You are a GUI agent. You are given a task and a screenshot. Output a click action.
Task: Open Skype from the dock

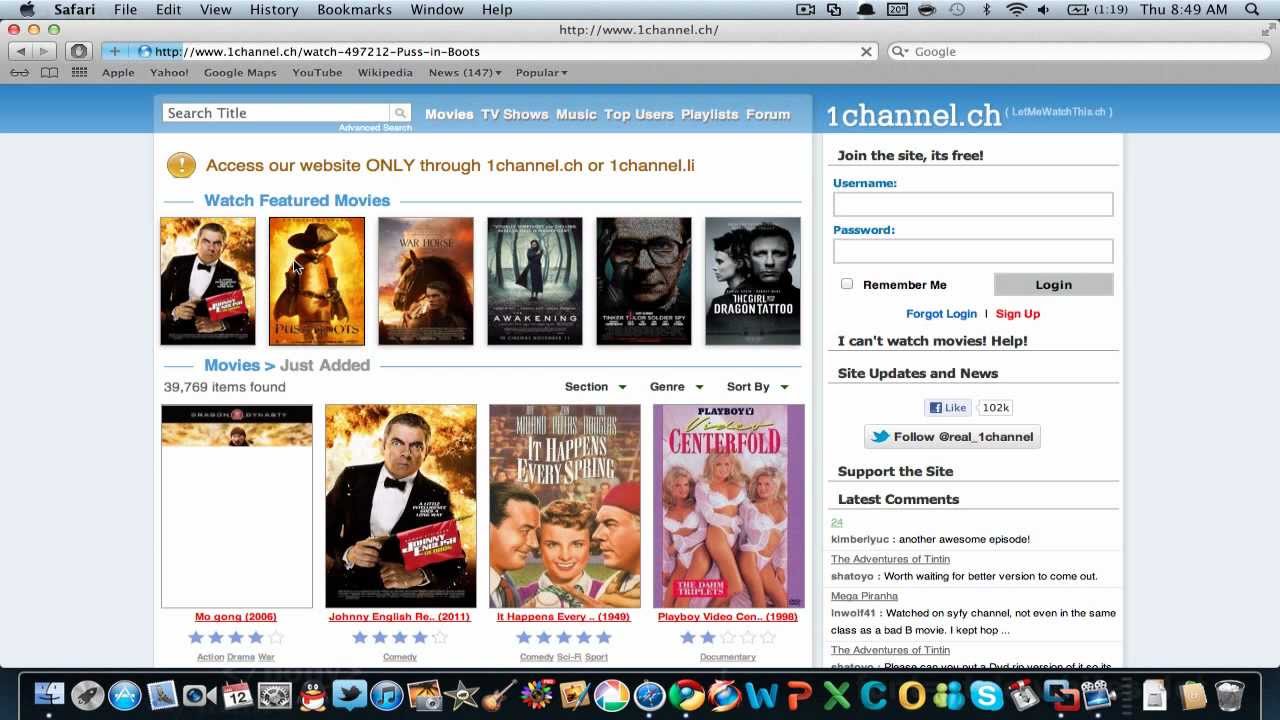(x=987, y=694)
